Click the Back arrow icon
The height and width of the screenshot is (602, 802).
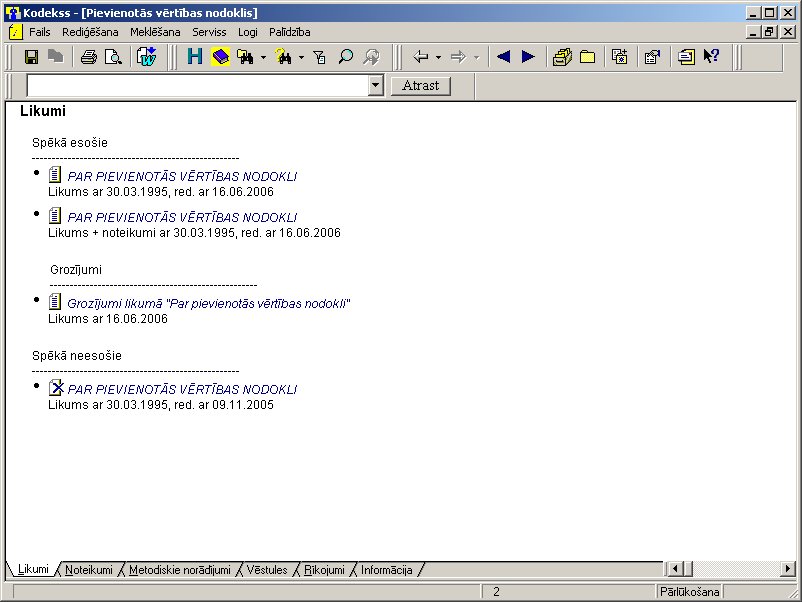pos(420,57)
